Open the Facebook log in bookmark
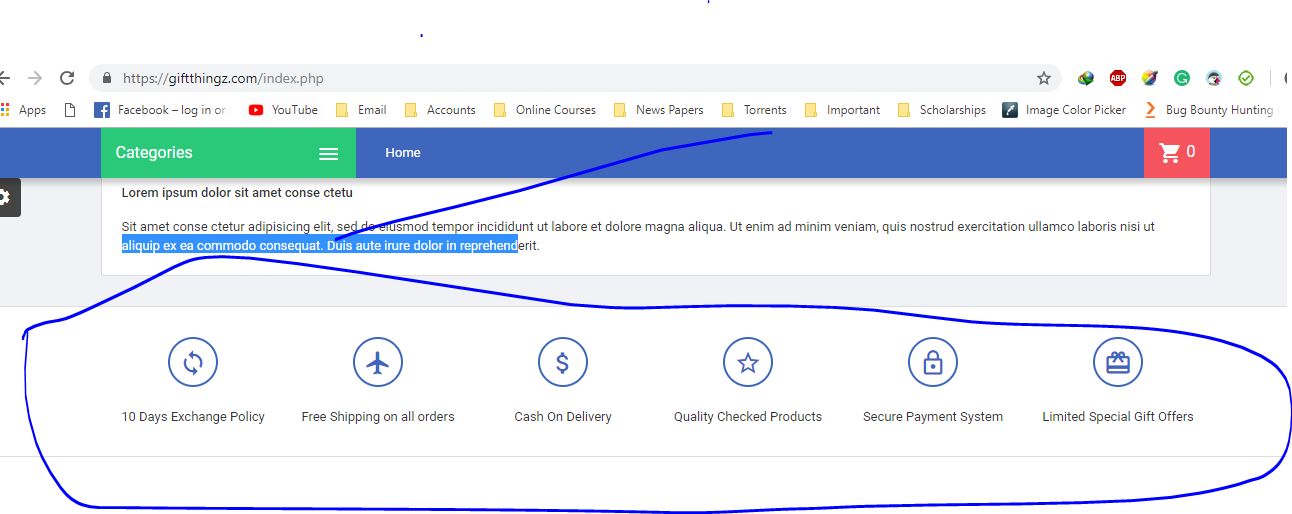Viewport: 1292px width, 514px height. [160, 110]
